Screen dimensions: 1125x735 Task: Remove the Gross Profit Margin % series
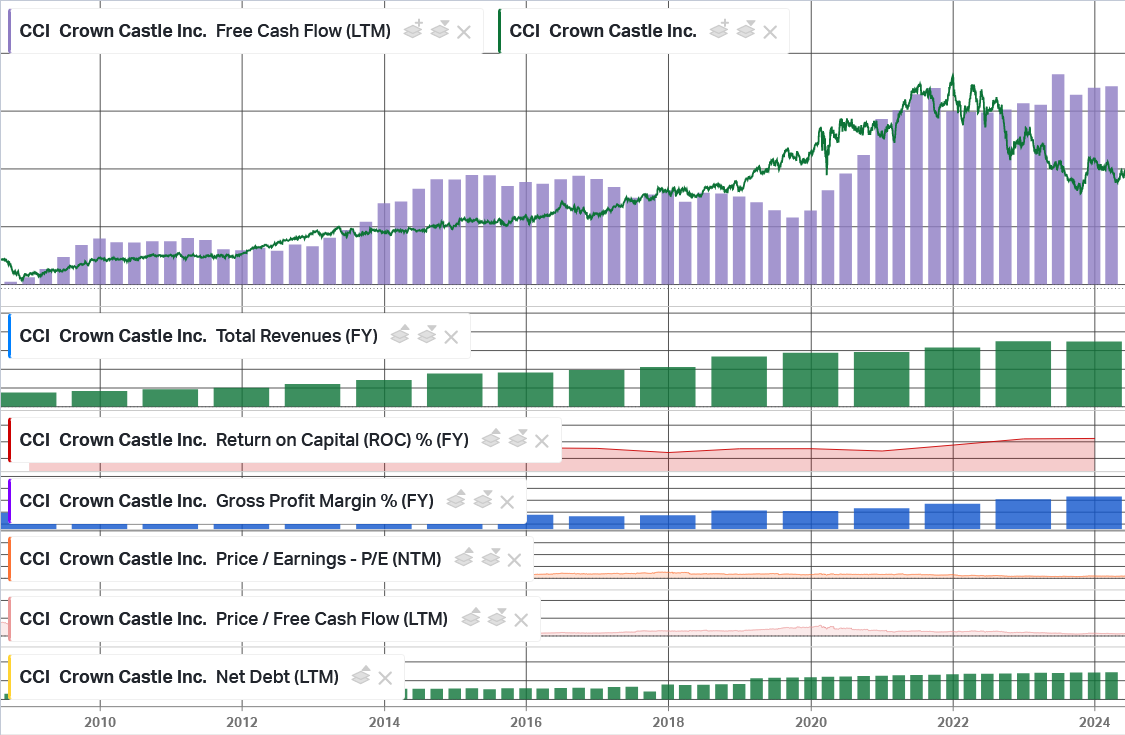point(507,502)
